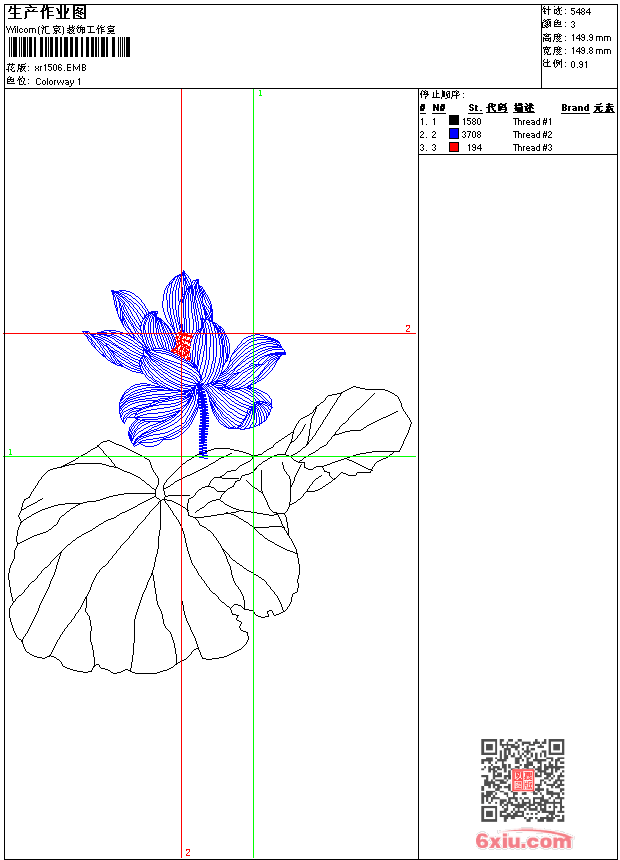Screen dimensions: 620x860
Task: Click the stitch count value '5484'
Action: (580, 12)
